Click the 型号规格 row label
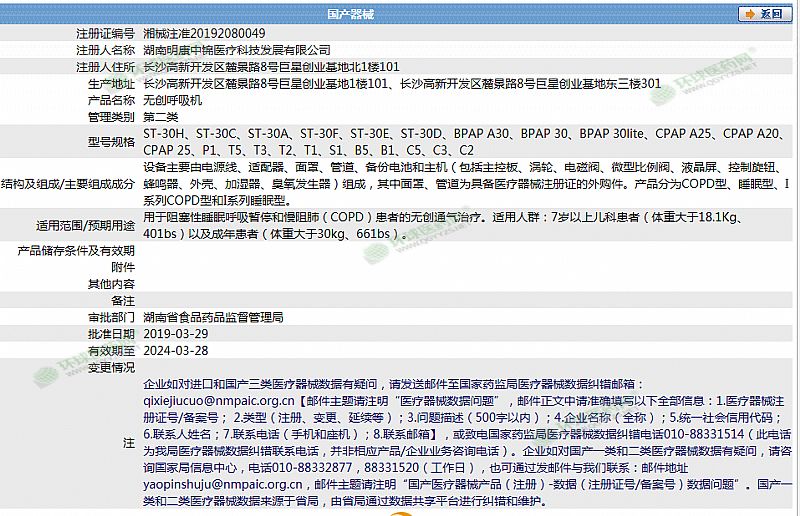This screenshot has height=516, width=800. point(110,142)
